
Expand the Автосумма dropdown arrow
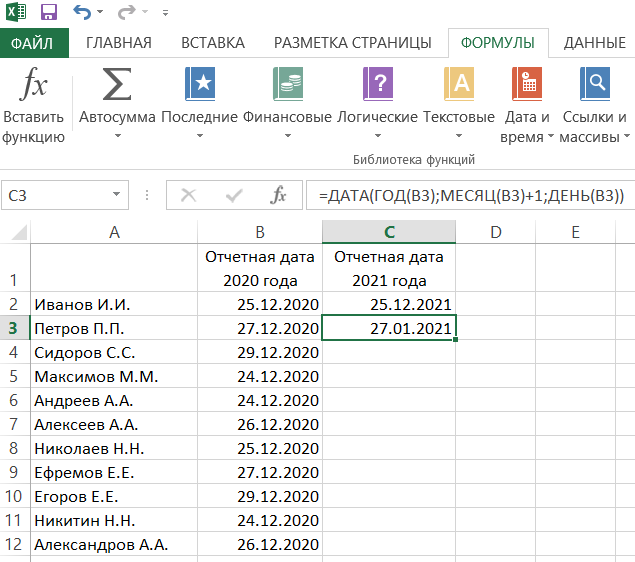(117, 136)
